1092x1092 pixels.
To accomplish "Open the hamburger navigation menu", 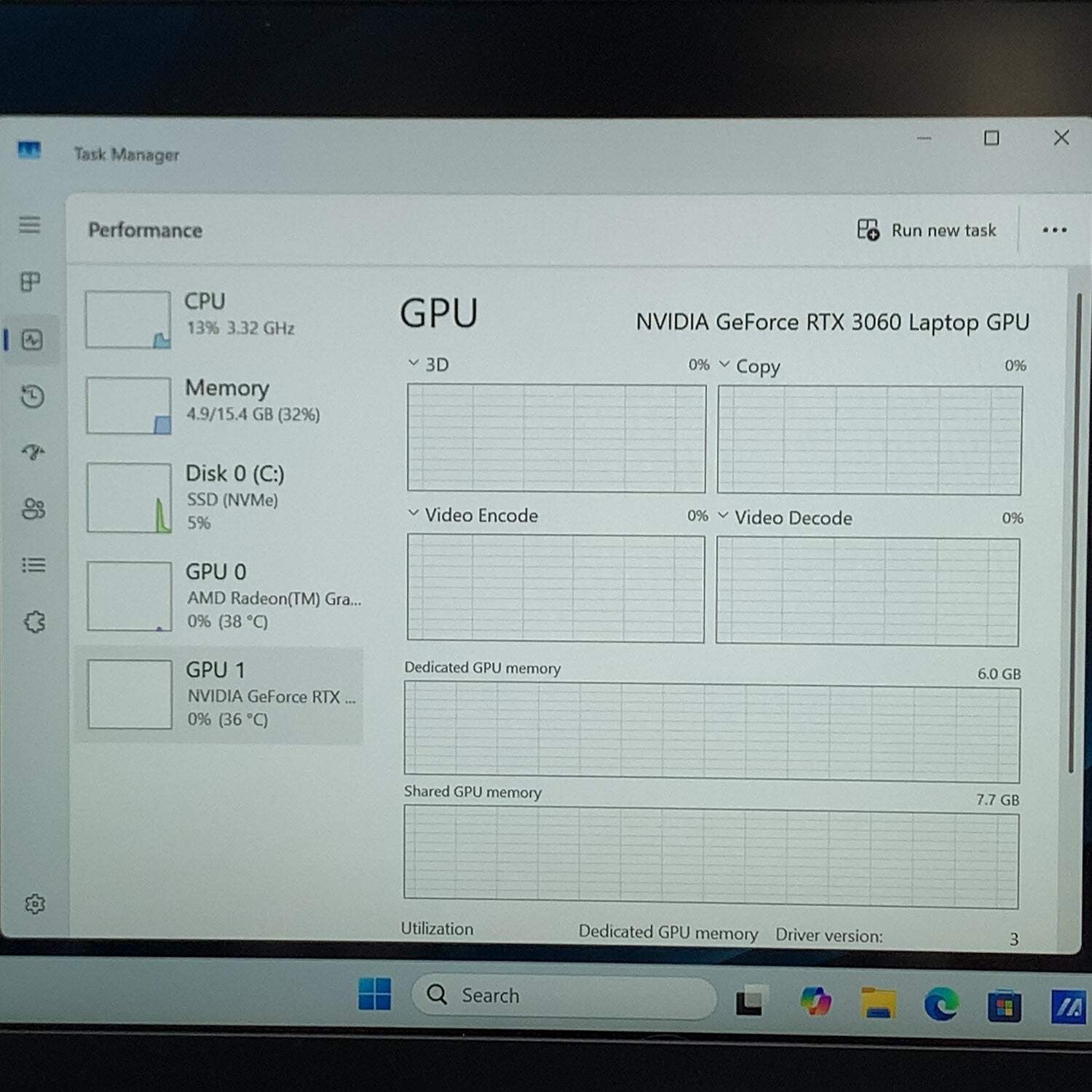I will click(x=30, y=224).
